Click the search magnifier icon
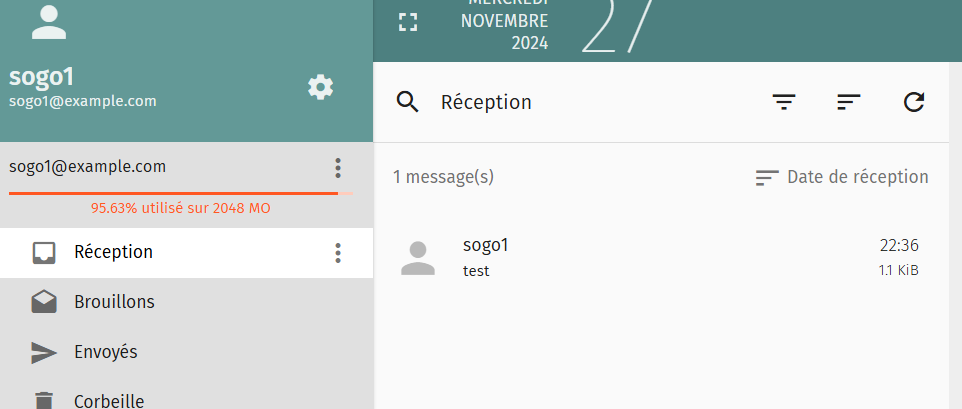Viewport: 962px width, 409px height. pos(408,101)
